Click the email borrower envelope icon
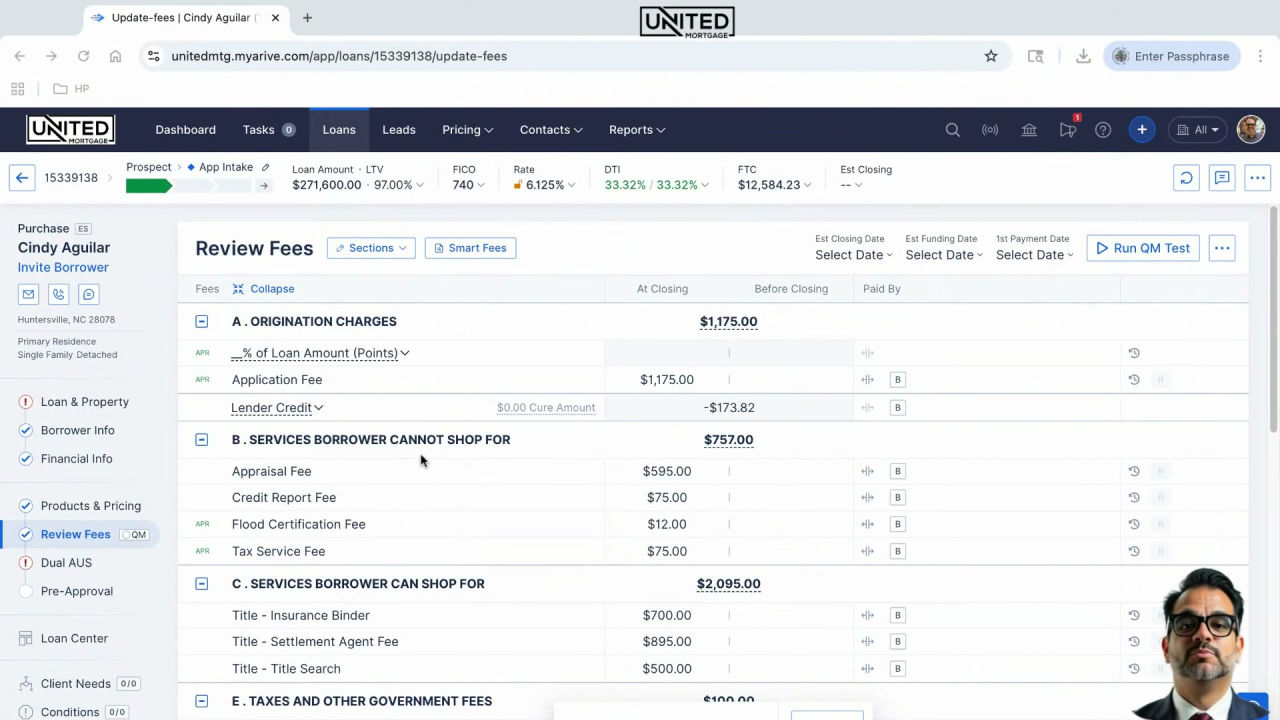 [x=28, y=294]
